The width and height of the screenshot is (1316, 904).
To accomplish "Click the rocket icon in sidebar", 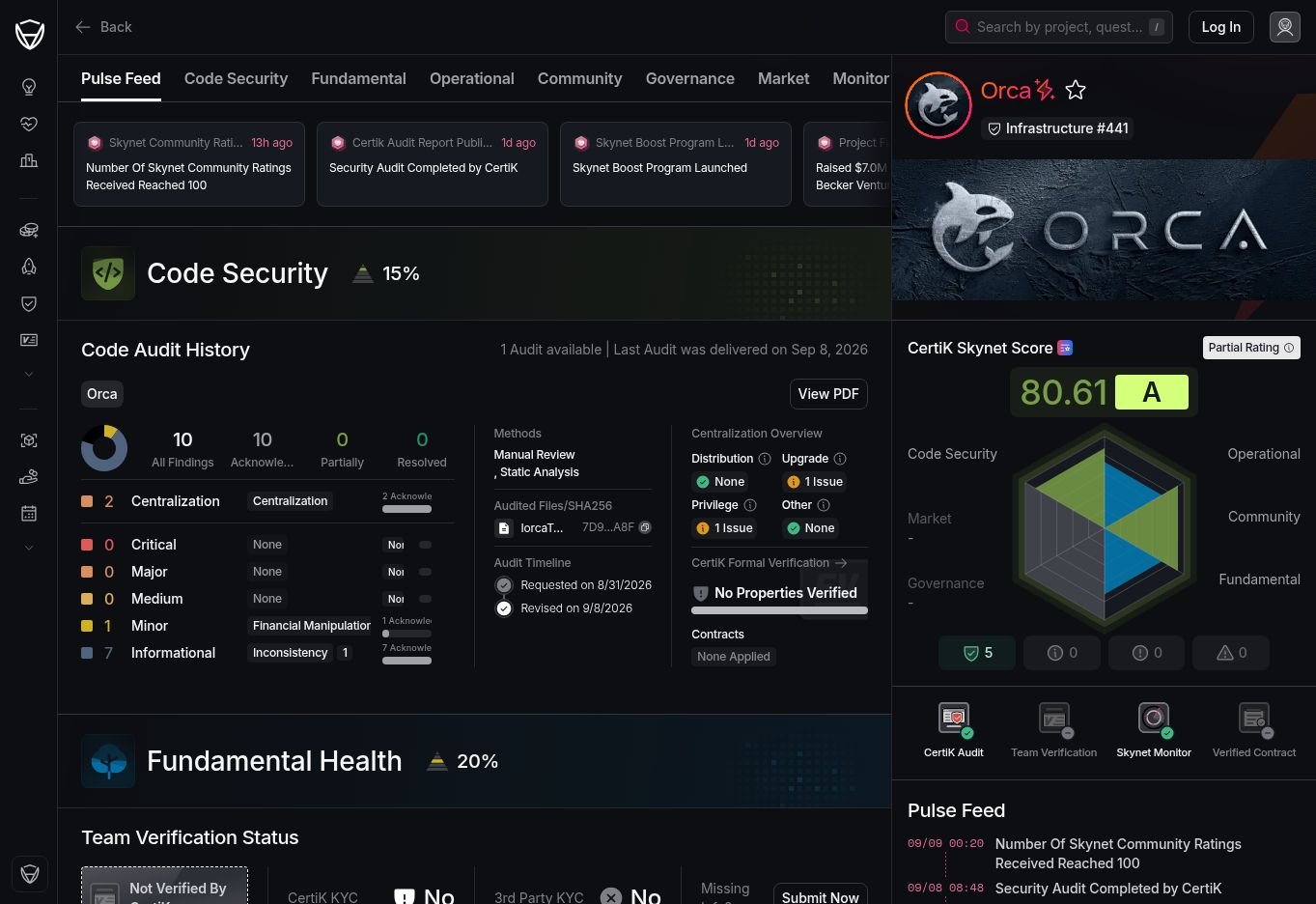I will (x=29, y=267).
